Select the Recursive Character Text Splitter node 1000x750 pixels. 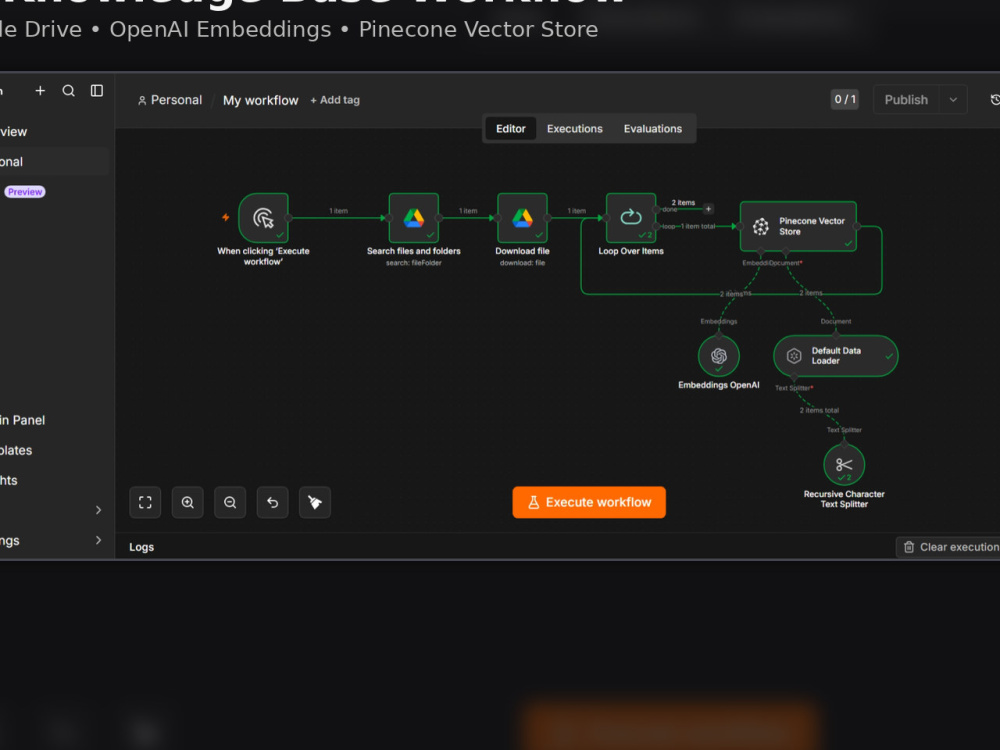coord(844,465)
